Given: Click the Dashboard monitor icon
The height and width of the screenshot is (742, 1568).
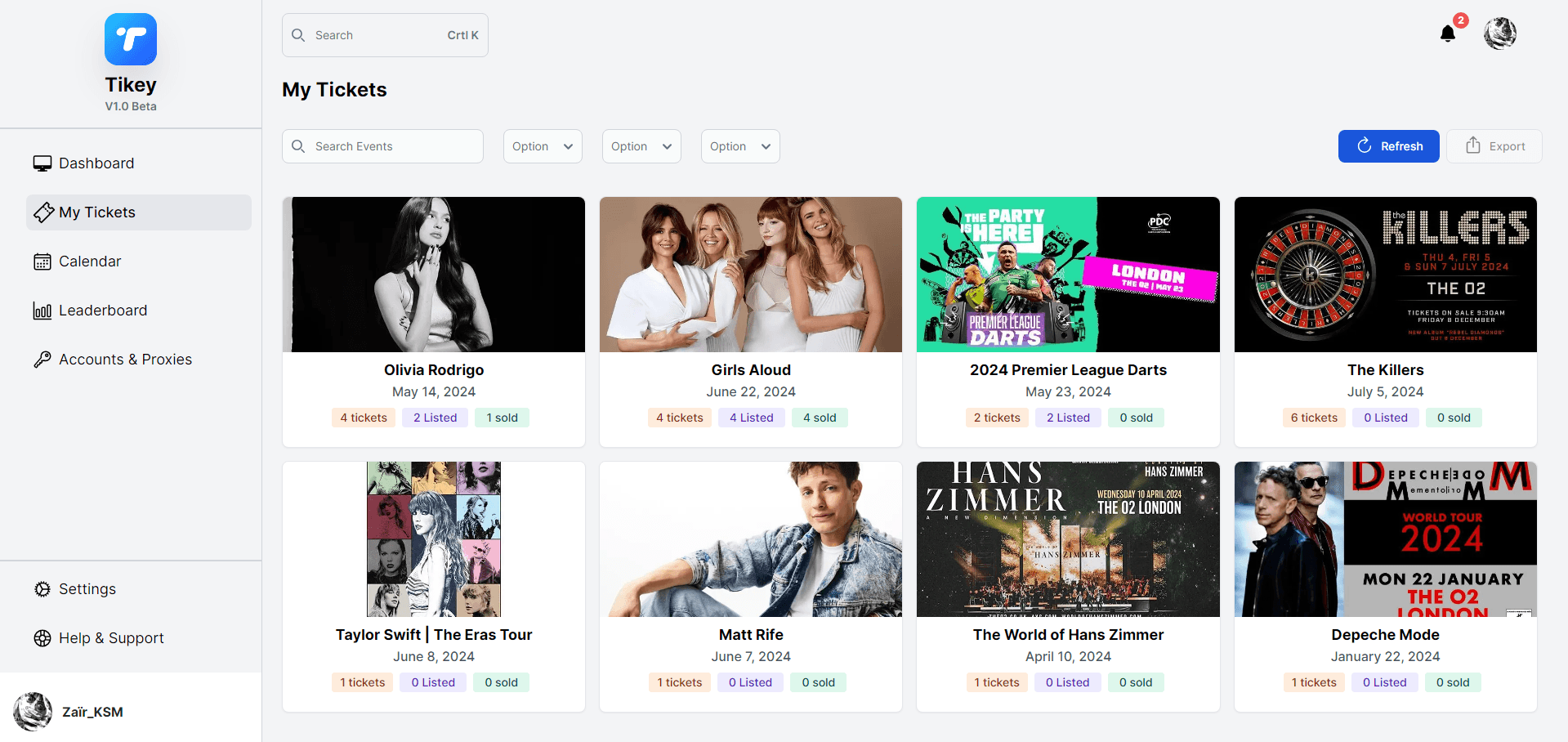Looking at the screenshot, I should click(42, 163).
